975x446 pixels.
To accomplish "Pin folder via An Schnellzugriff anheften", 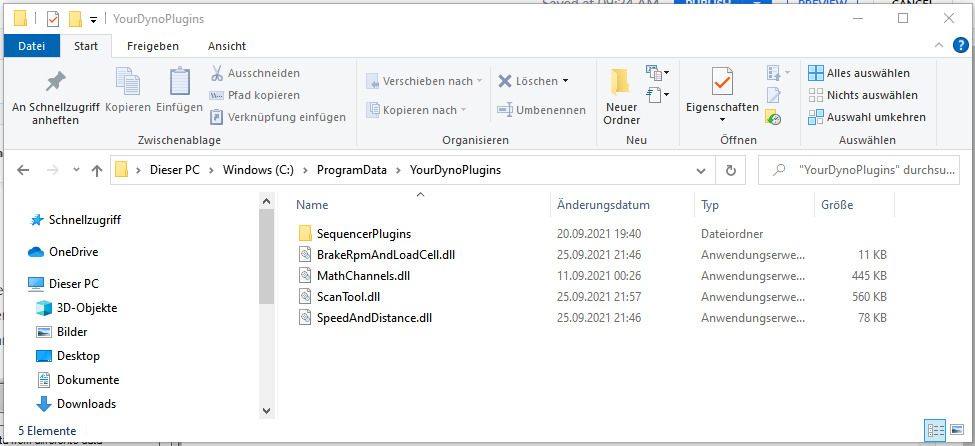I will click(x=55, y=98).
